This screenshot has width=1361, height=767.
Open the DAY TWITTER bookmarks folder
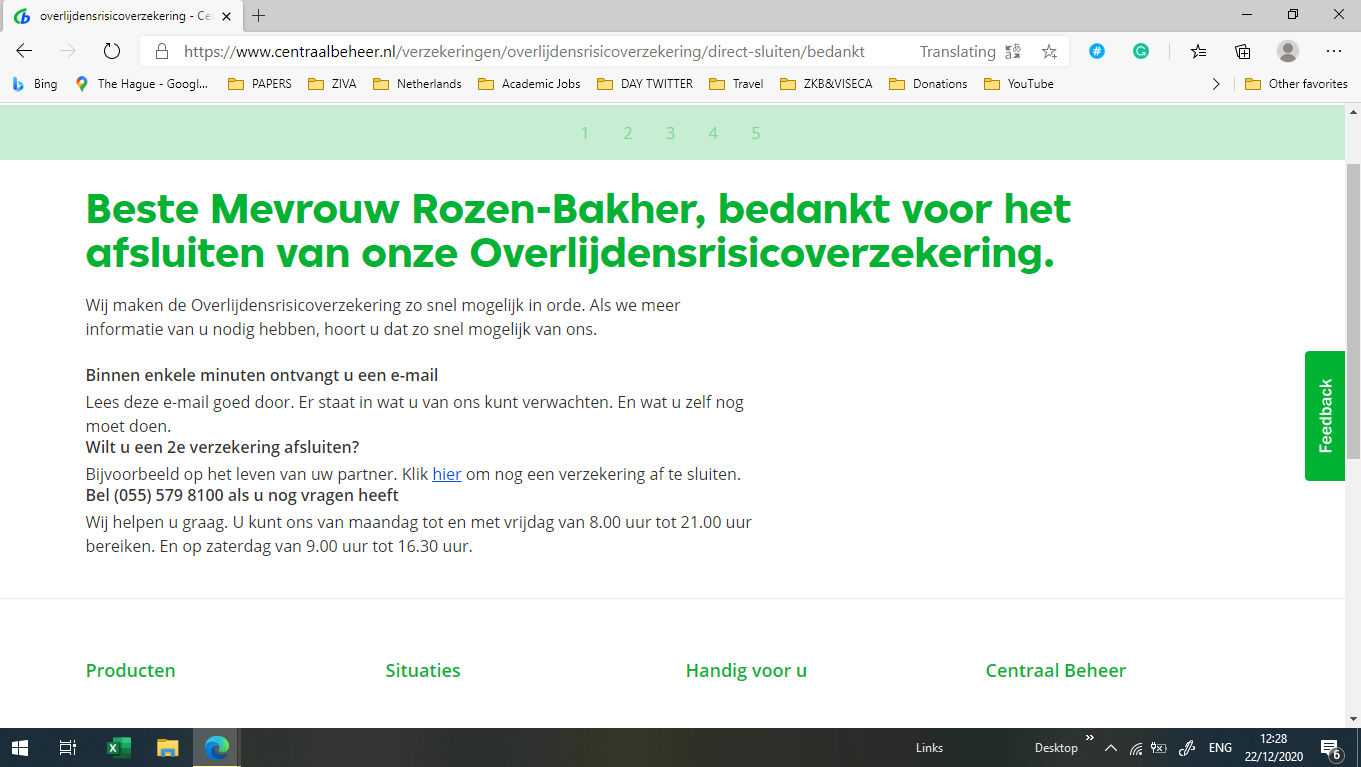click(x=645, y=84)
